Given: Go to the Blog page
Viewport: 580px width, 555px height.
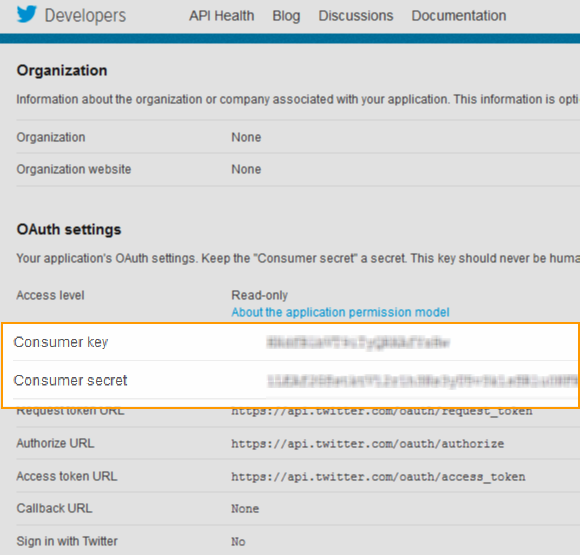Looking at the screenshot, I should pyautogui.click(x=286, y=16).
